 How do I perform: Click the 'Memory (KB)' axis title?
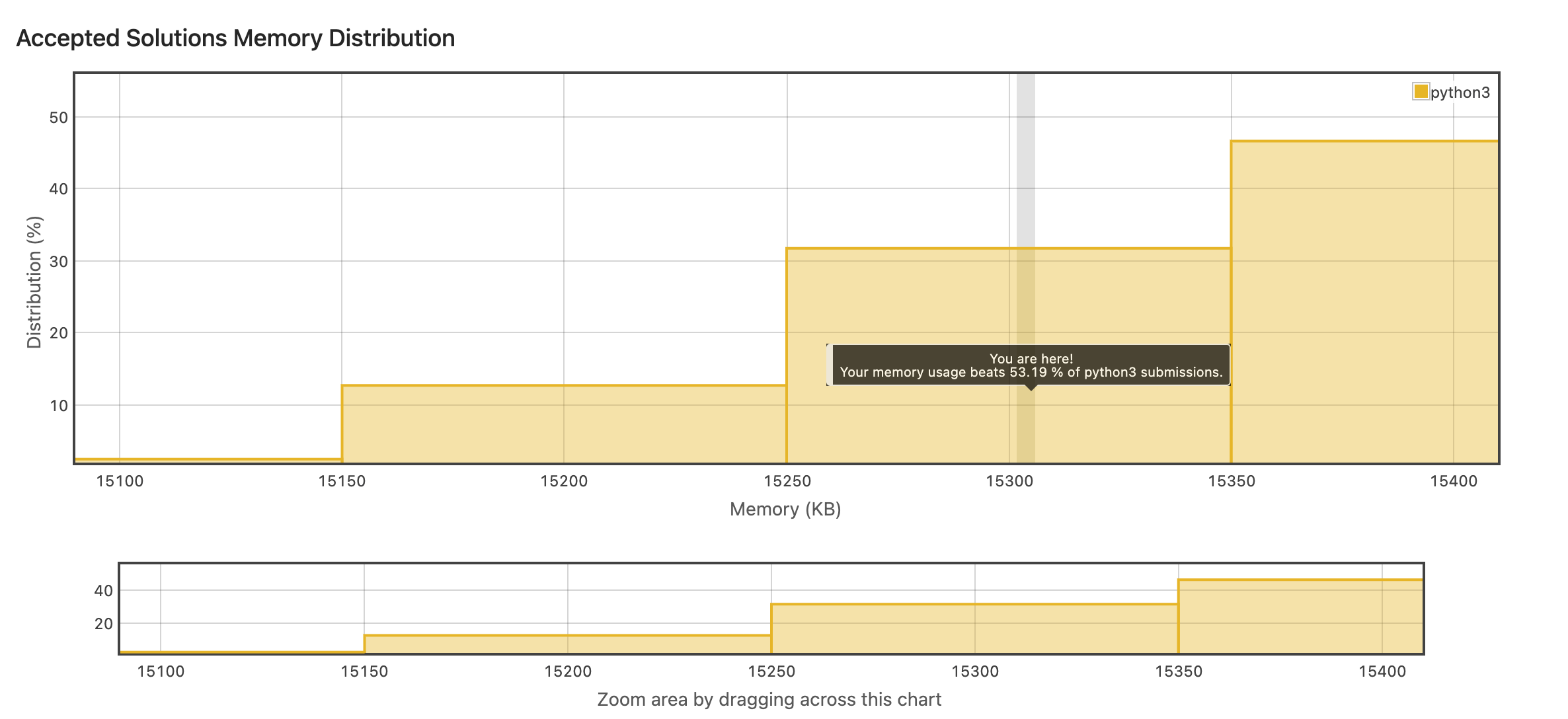click(785, 510)
